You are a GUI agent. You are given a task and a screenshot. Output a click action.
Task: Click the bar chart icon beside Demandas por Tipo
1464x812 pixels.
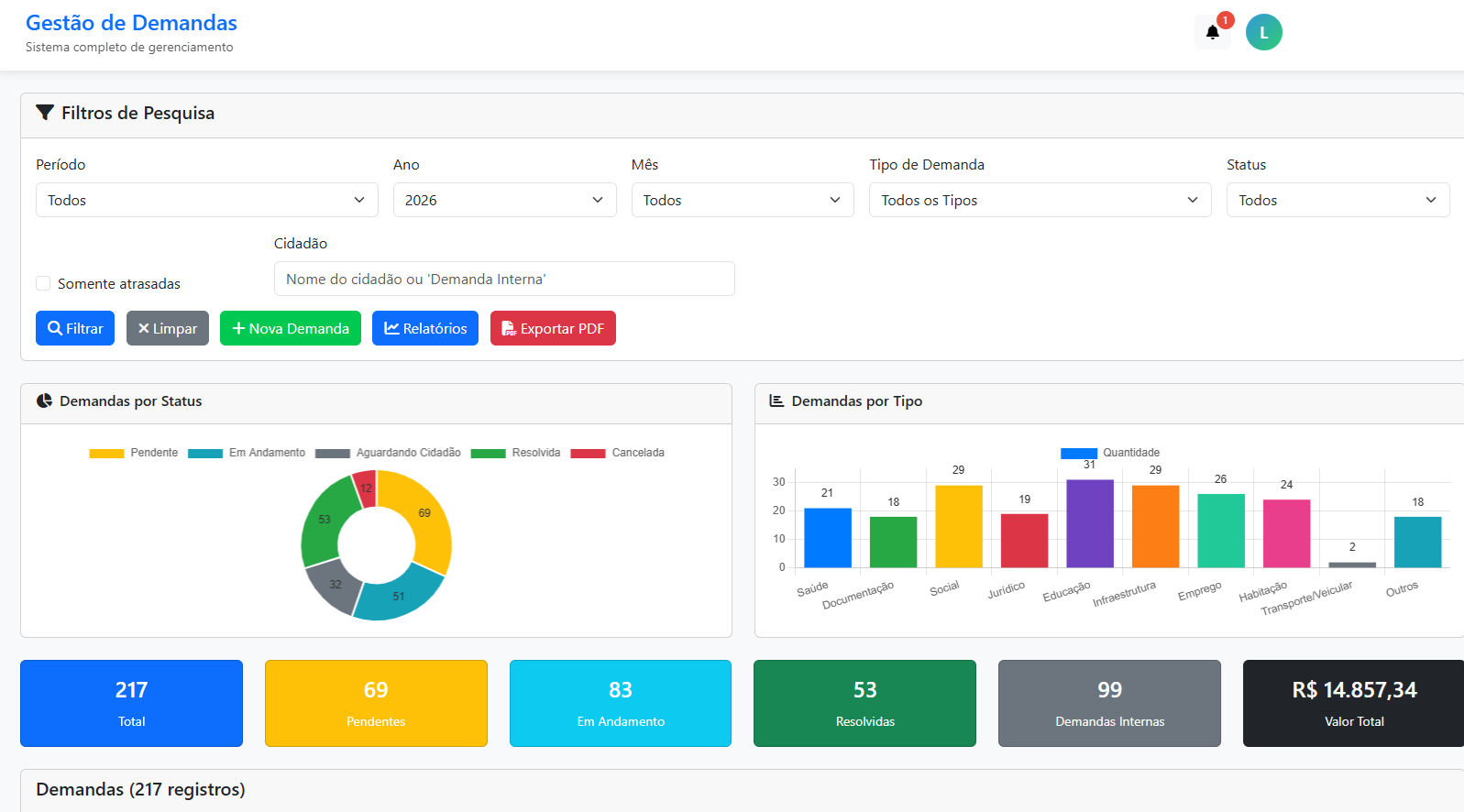coord(776,401)
